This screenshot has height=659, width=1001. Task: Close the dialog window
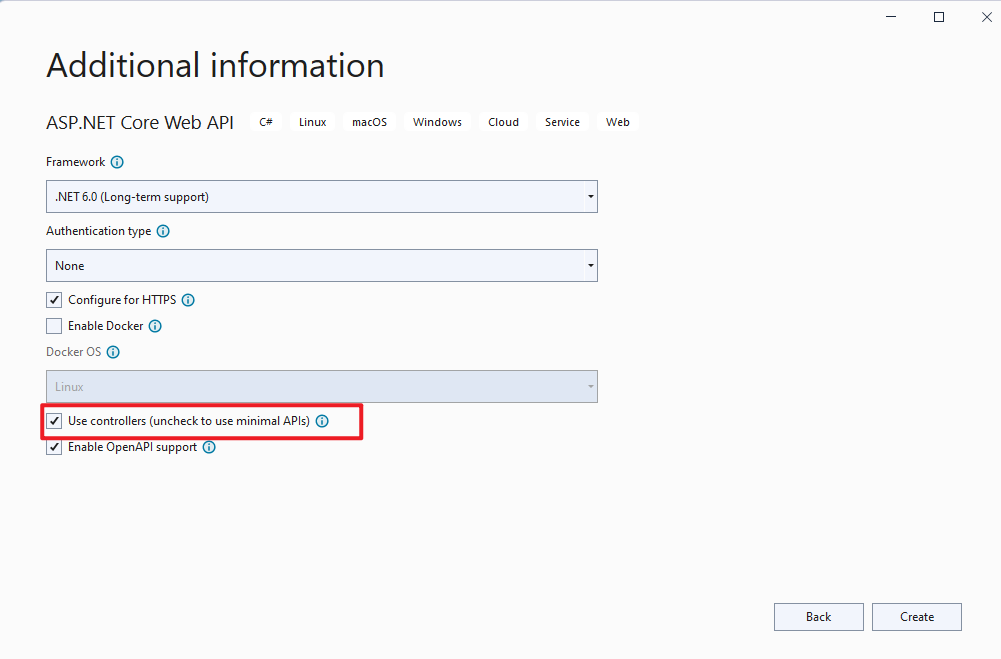(986, 17)
